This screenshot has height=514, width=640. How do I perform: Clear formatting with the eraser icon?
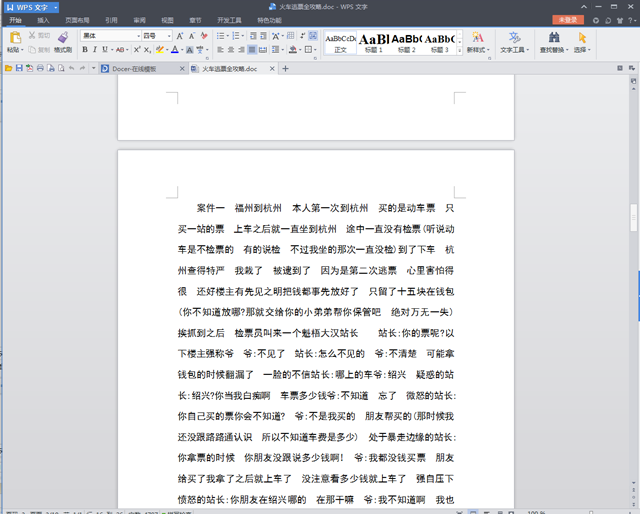point(204,36)
